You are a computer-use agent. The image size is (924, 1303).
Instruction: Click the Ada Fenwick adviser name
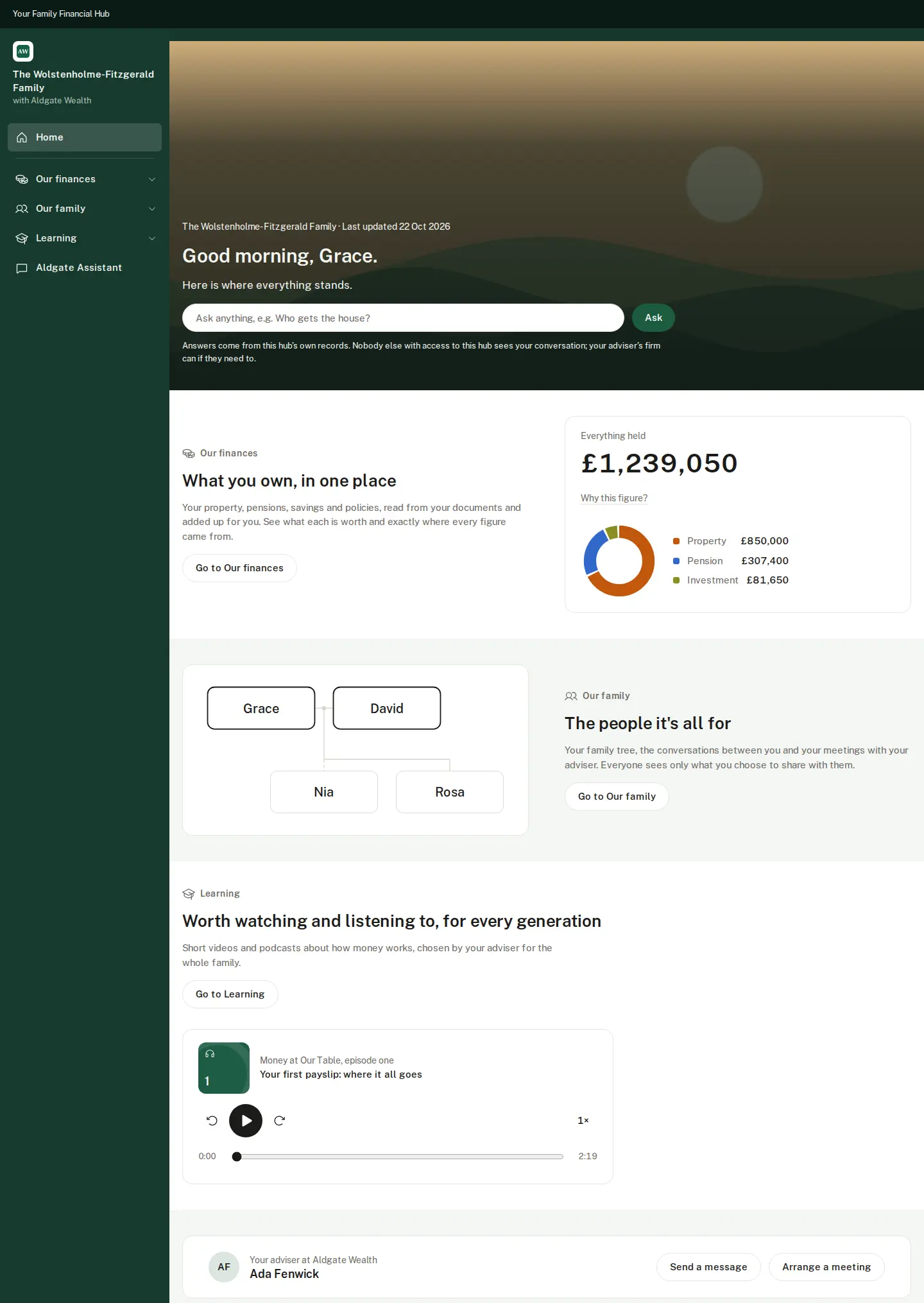tap(284, 1274)
